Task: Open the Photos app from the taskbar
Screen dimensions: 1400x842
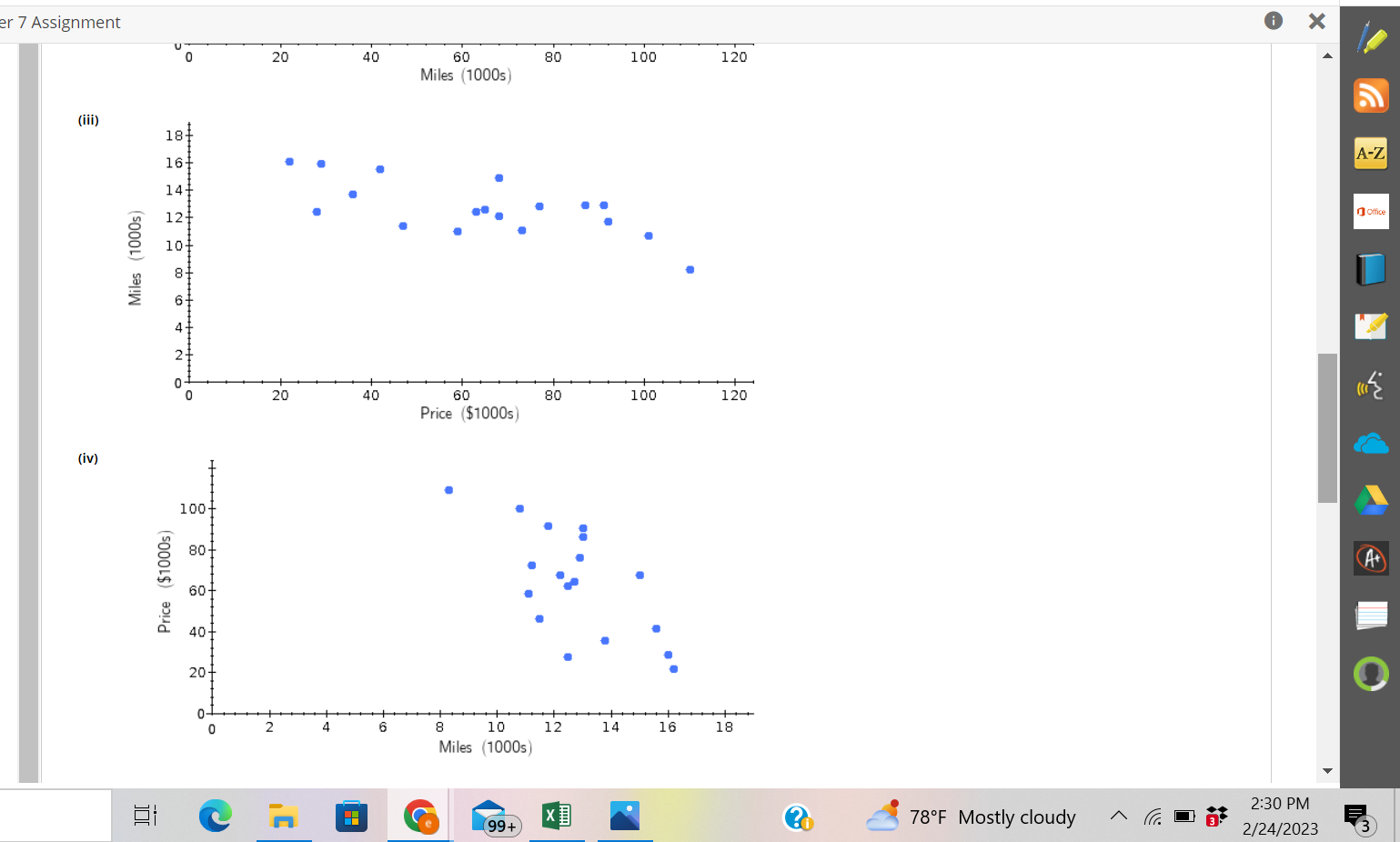Action: (x=625, y=816)
